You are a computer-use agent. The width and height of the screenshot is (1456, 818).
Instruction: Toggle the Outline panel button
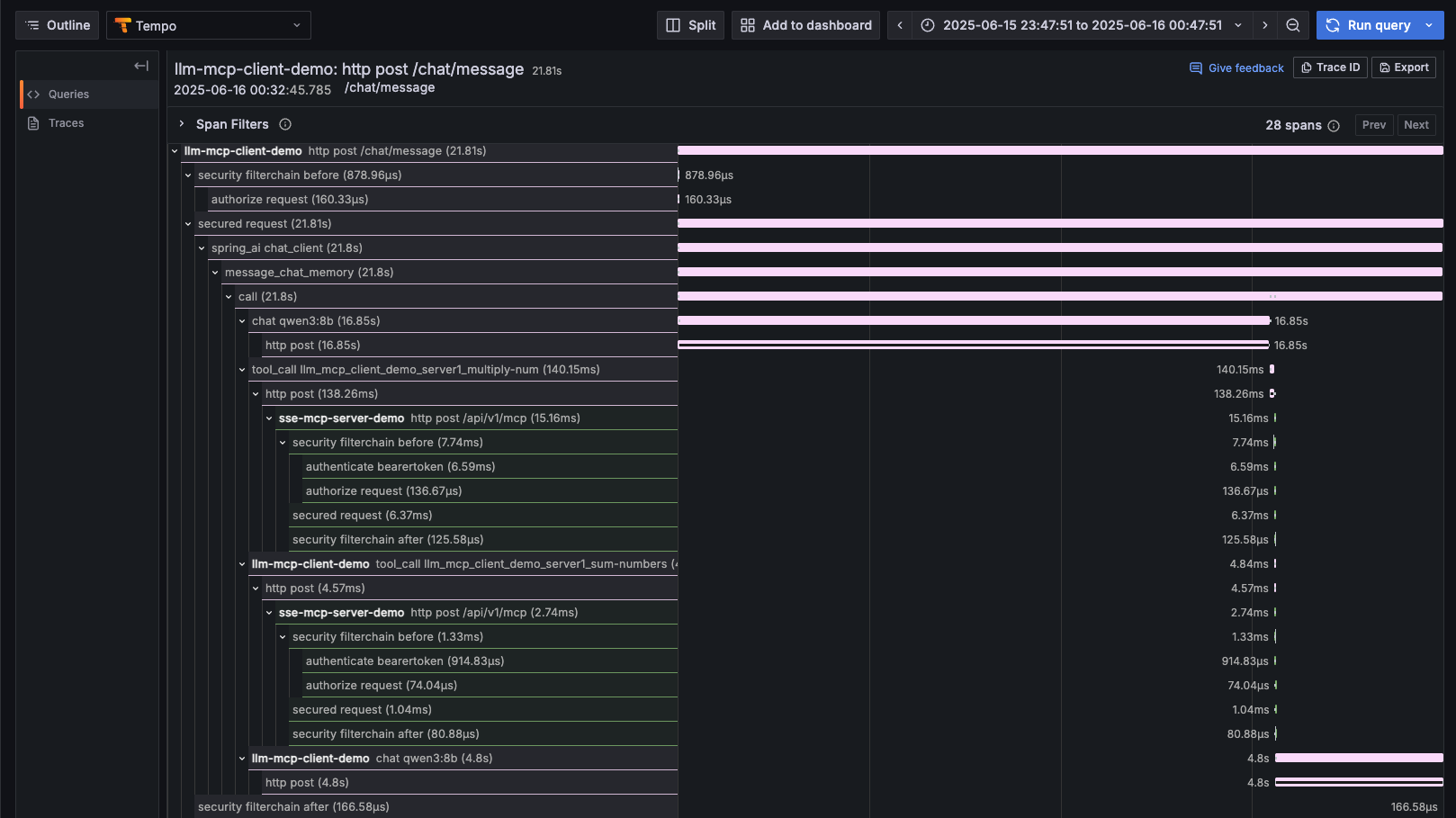click(x=58, y=25)
